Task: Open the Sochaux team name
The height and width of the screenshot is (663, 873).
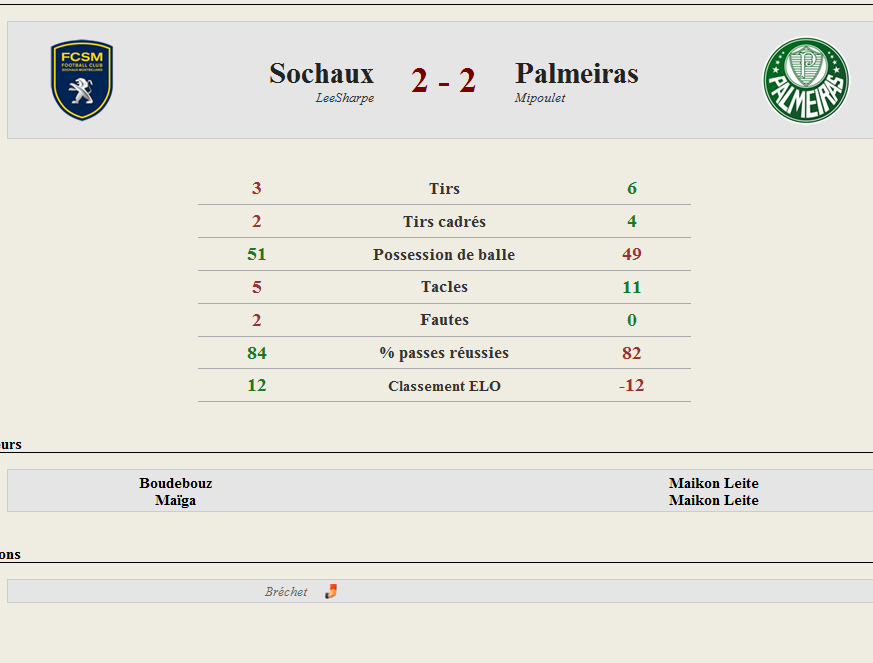Action: (321, 73)
